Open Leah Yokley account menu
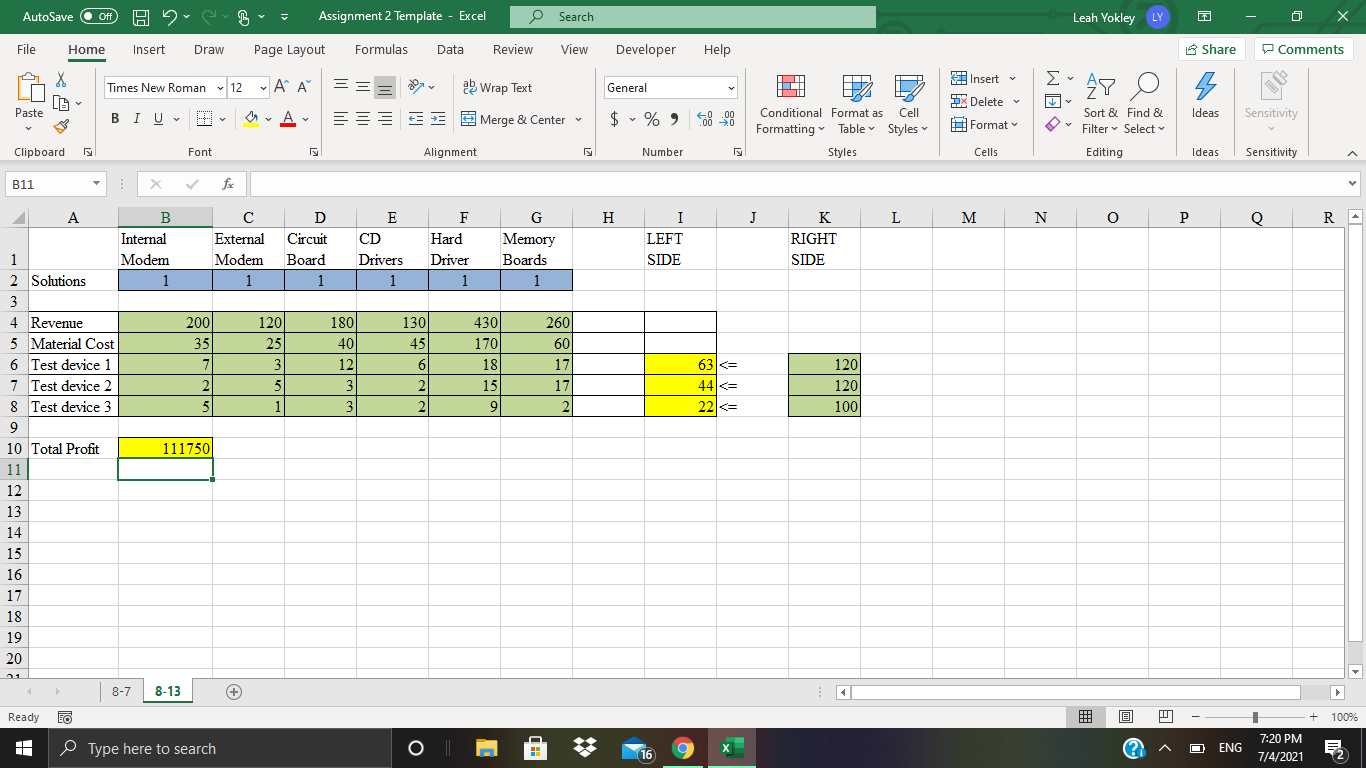 pos(1122,17)
